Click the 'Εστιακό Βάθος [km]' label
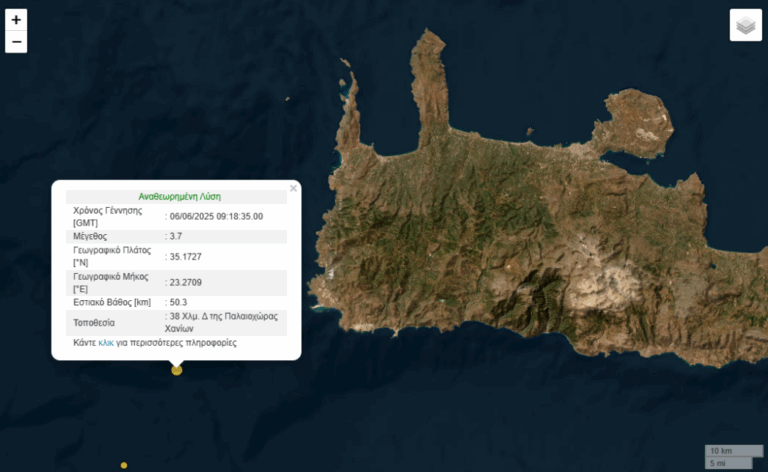 (x=110, y=301)
